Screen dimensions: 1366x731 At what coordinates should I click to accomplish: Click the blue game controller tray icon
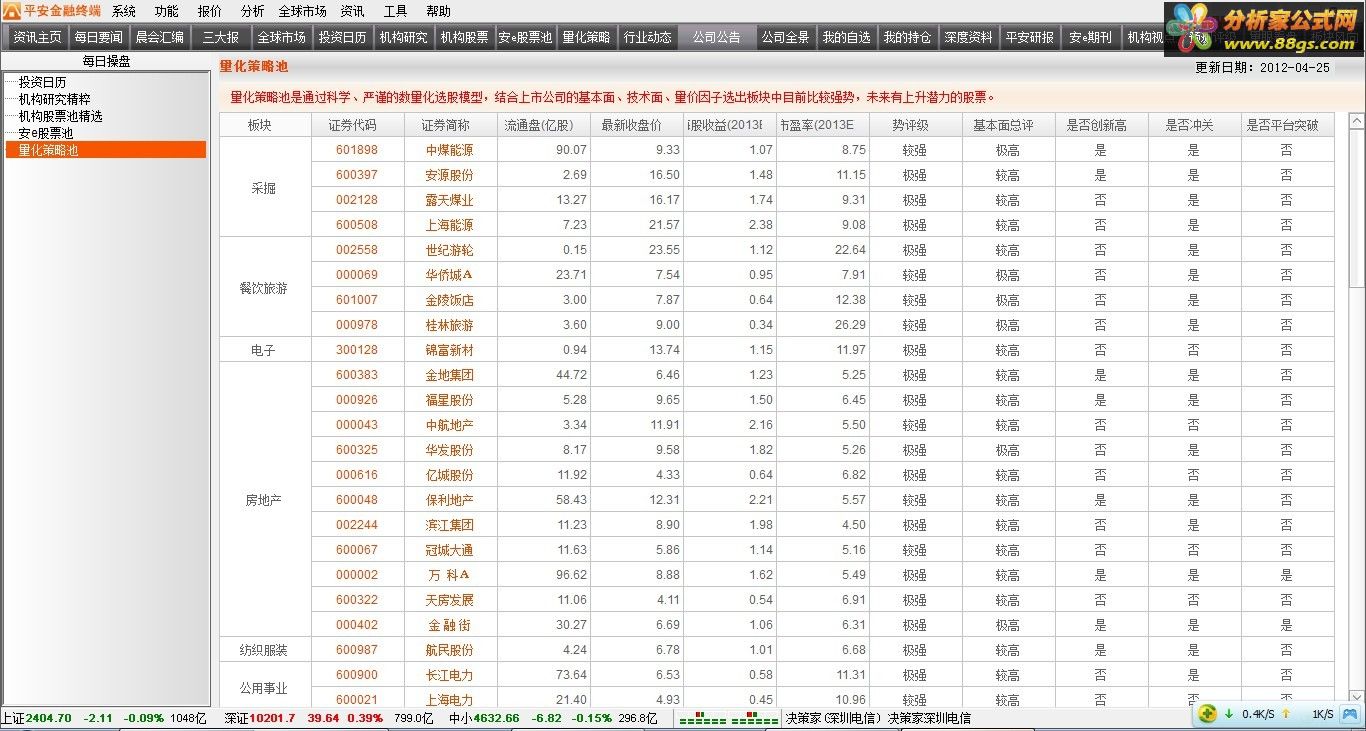point(1350,715)
